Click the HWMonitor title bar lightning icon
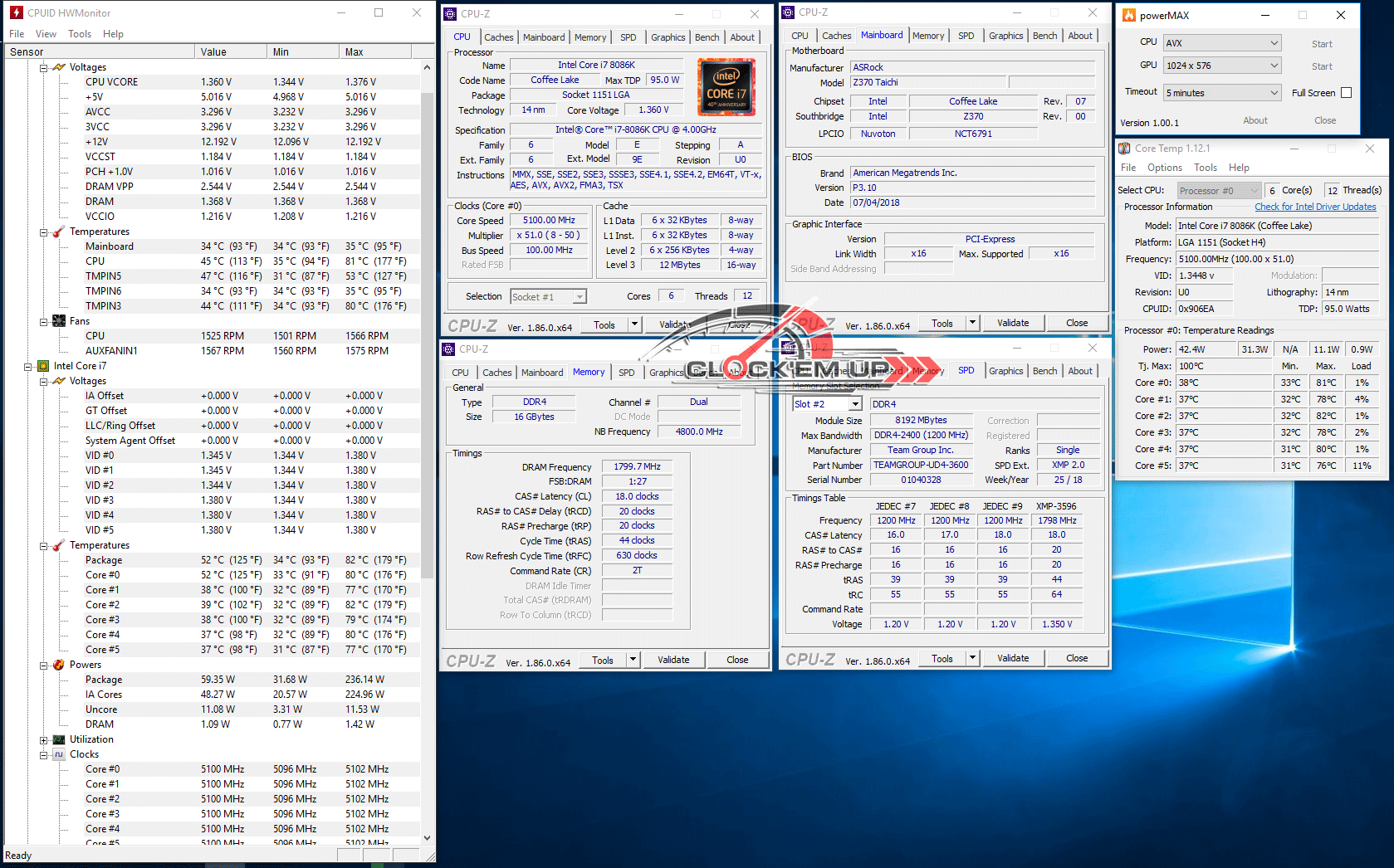The image size is (1394, 868). (15, 12)
